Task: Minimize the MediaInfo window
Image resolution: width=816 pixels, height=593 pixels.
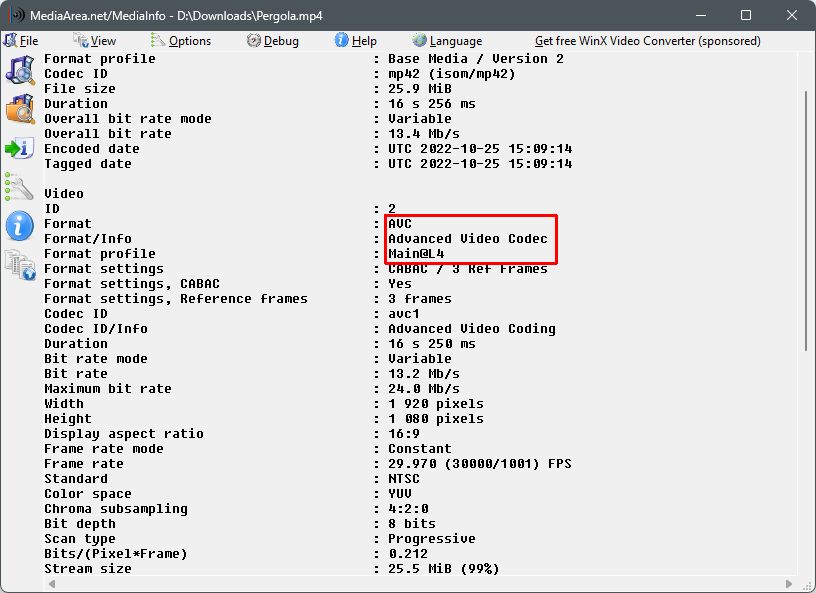Action: [x=701, y=15]
